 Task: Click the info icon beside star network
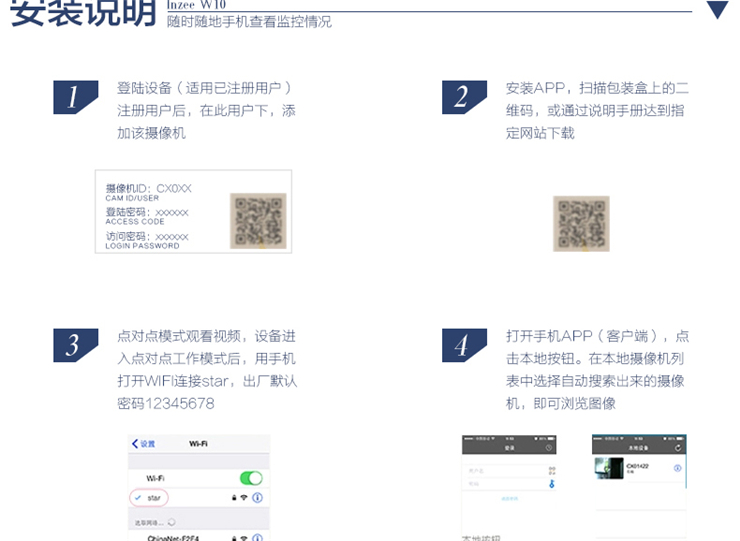pyautogui.click(x=257, y=498)
